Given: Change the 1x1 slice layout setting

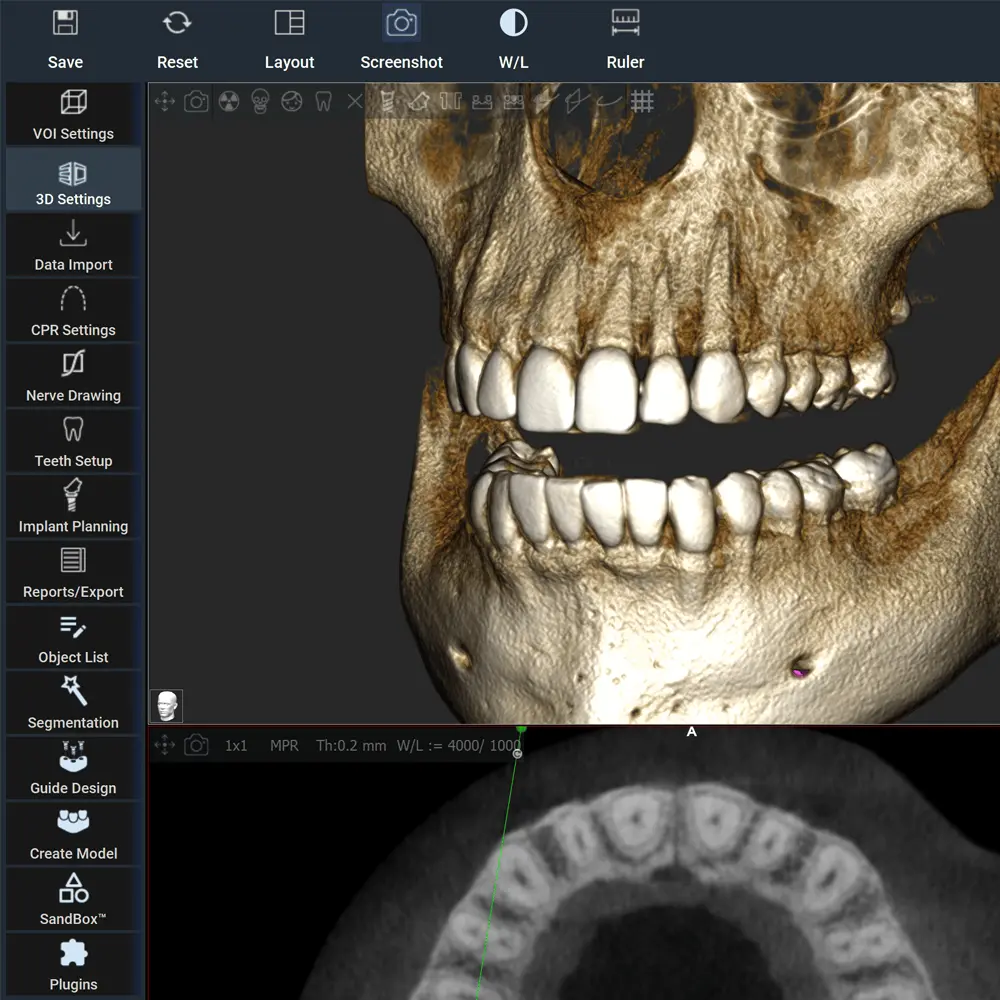Looking at the screenshot, I should pyautogui.click(x=236, y=746).
